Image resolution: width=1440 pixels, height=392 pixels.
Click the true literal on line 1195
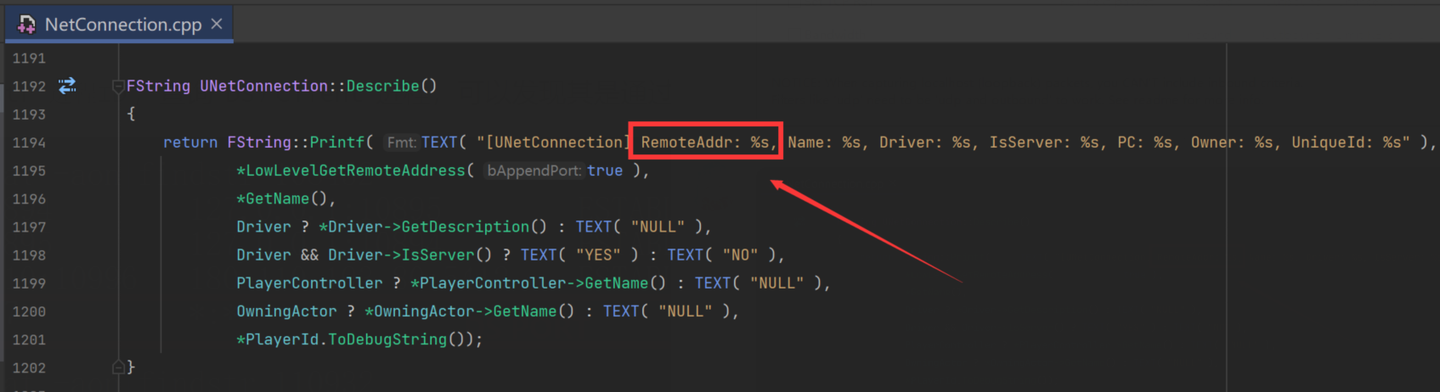point(605,170)
